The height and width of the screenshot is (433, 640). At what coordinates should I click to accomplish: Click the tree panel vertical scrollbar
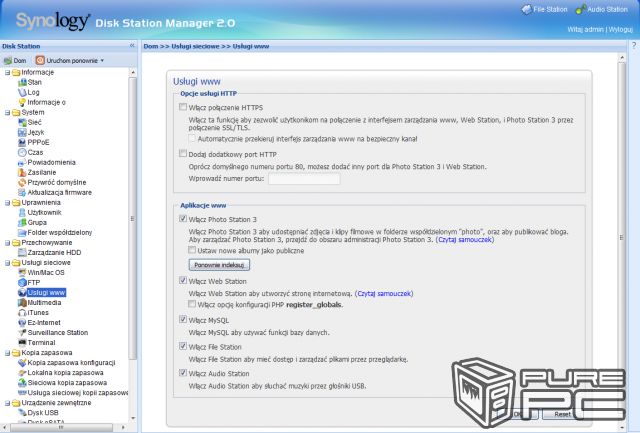click(133, 216)
